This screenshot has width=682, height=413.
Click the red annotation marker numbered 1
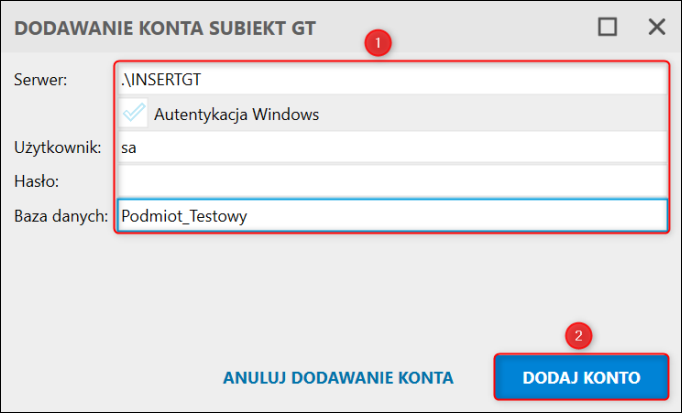(x=378, y=43)
